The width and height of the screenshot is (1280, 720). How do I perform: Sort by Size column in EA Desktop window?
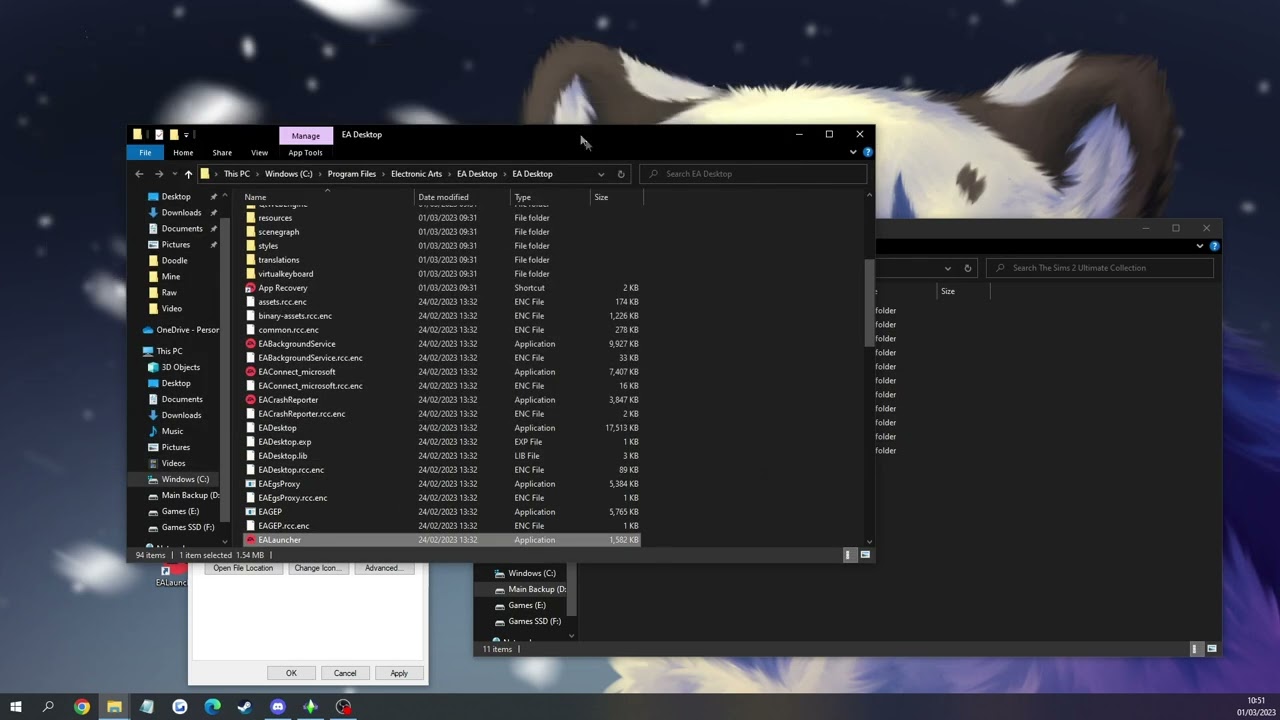click(x=616, y=197)
